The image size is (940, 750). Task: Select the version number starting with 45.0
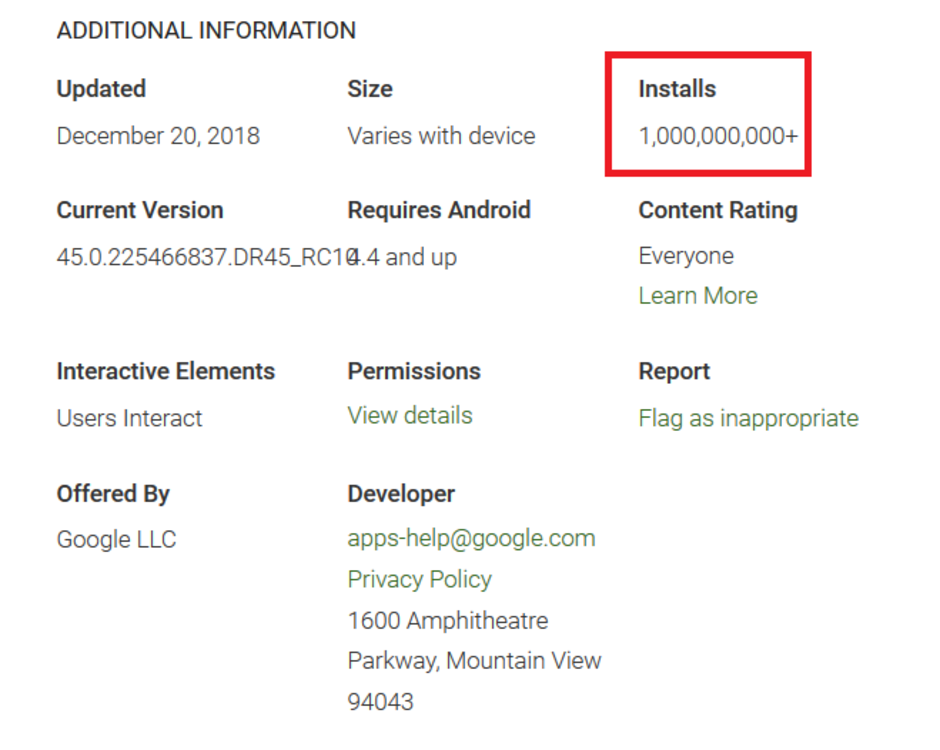(x=200, y=257)
